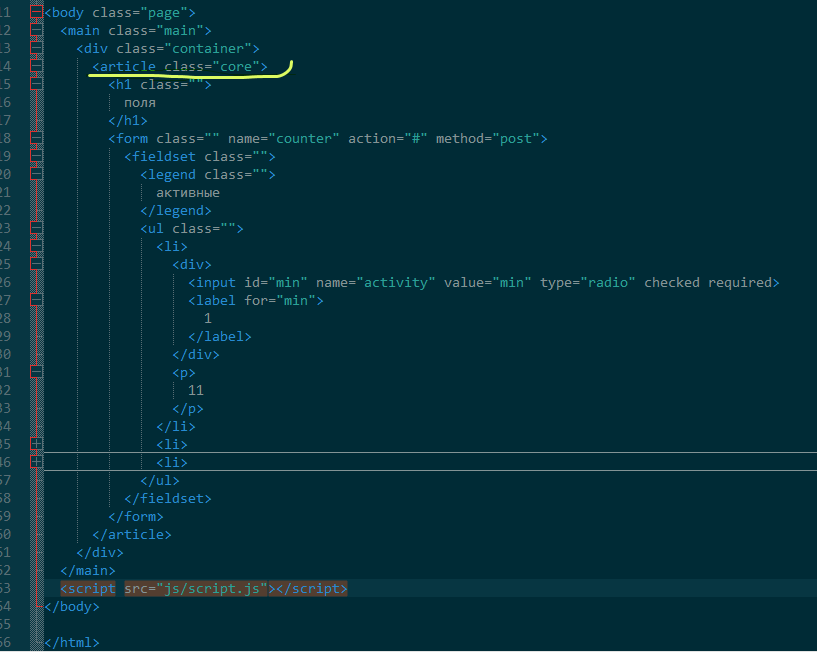Collapse the ul block fold marker
The height and width of the screenshot is (652, 817).
click(36, 228)
